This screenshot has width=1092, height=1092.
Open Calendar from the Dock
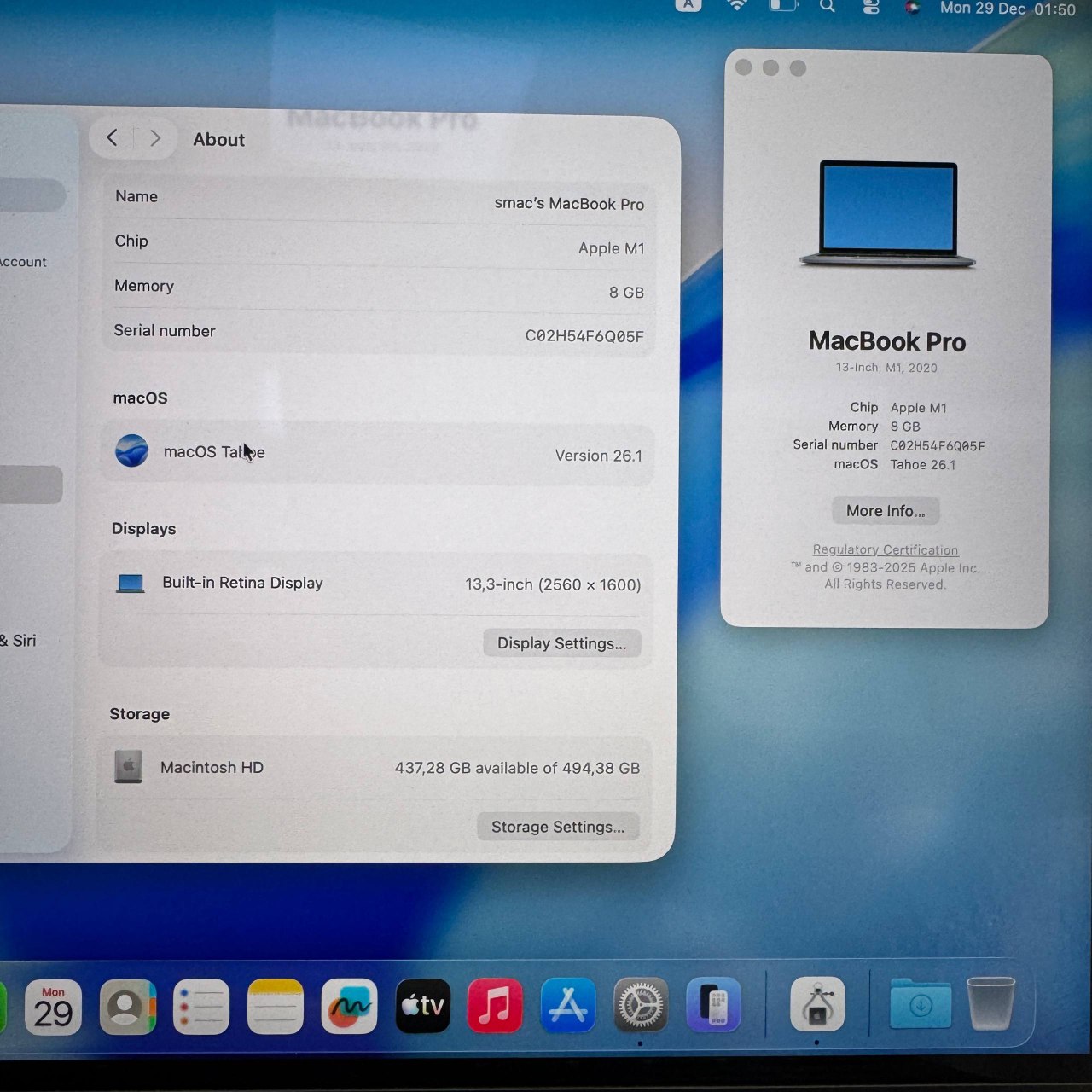53,1007
